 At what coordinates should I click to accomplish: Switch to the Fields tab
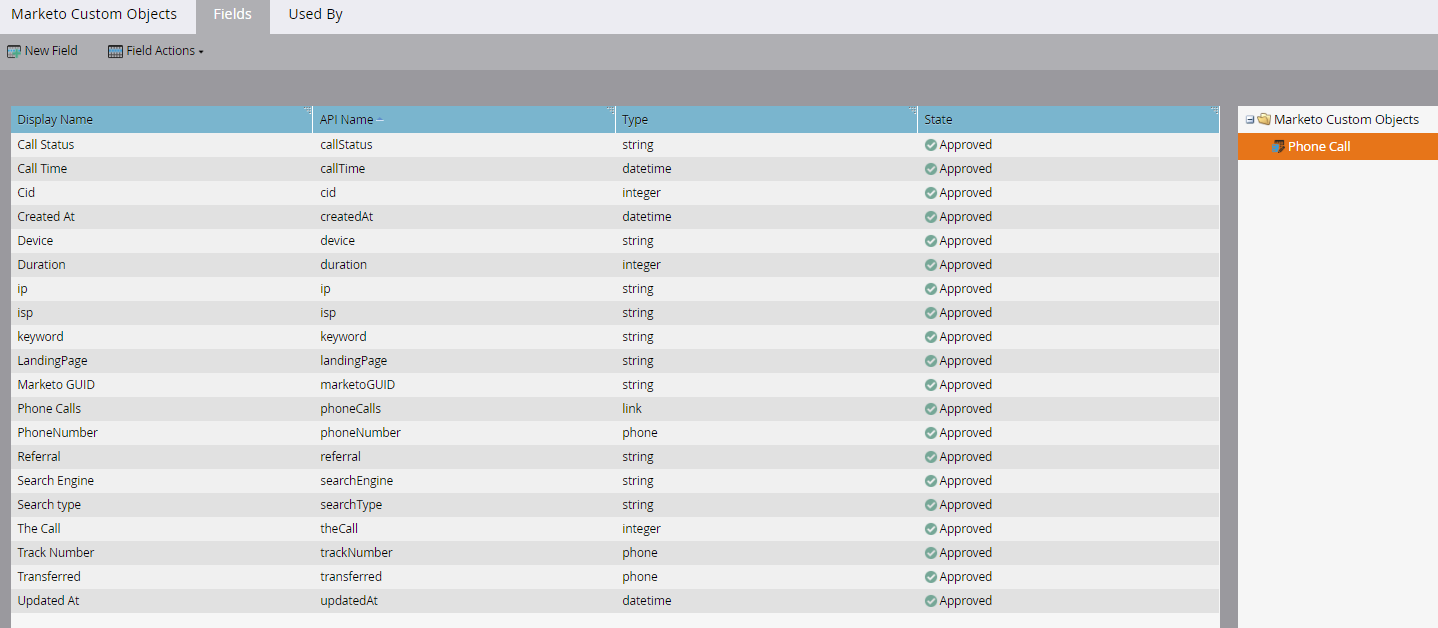click(x=232, y=15)
